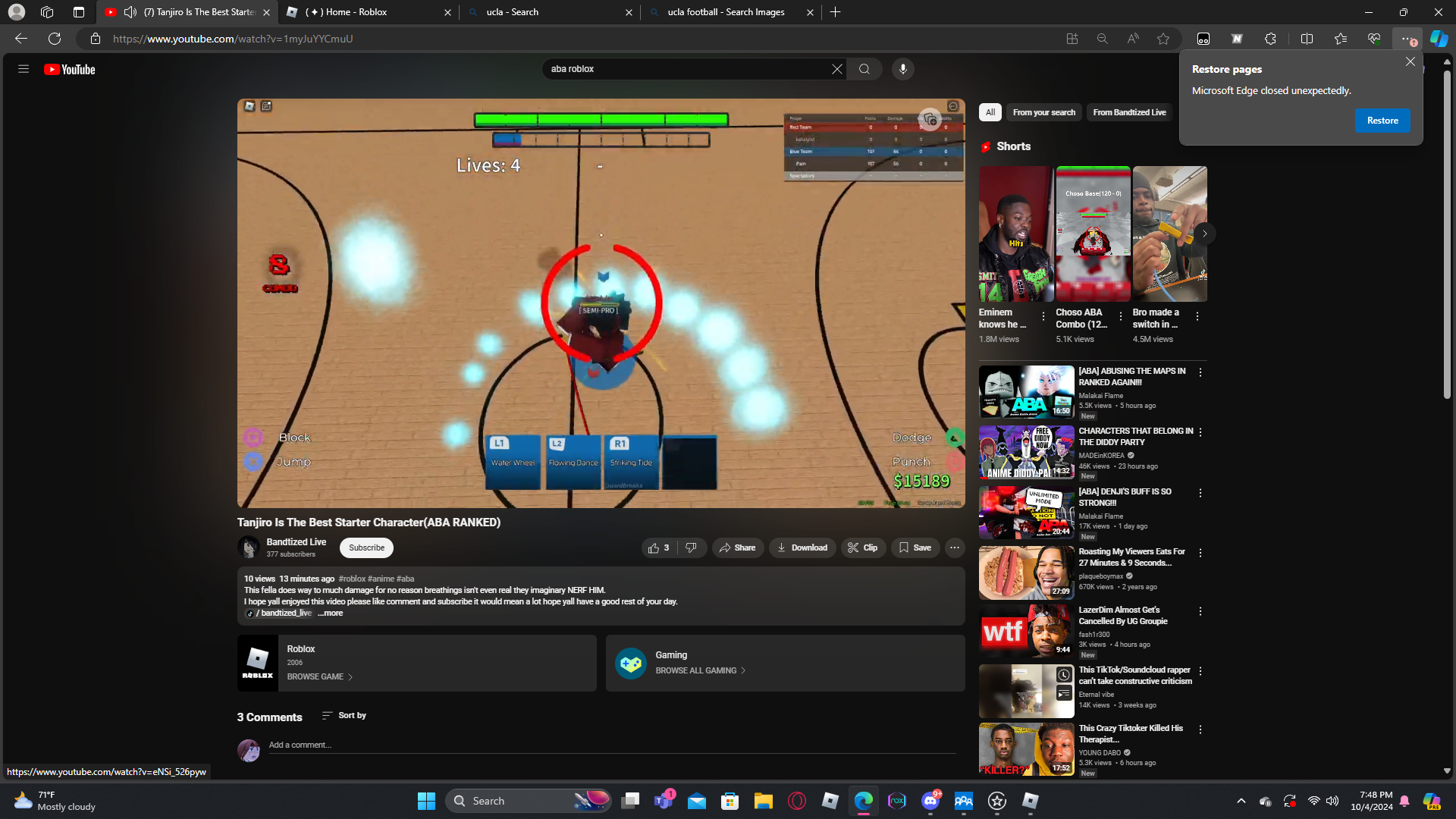
Task: Expand 'BROWSE GAME' for Roblox
Action: point(320,676)
